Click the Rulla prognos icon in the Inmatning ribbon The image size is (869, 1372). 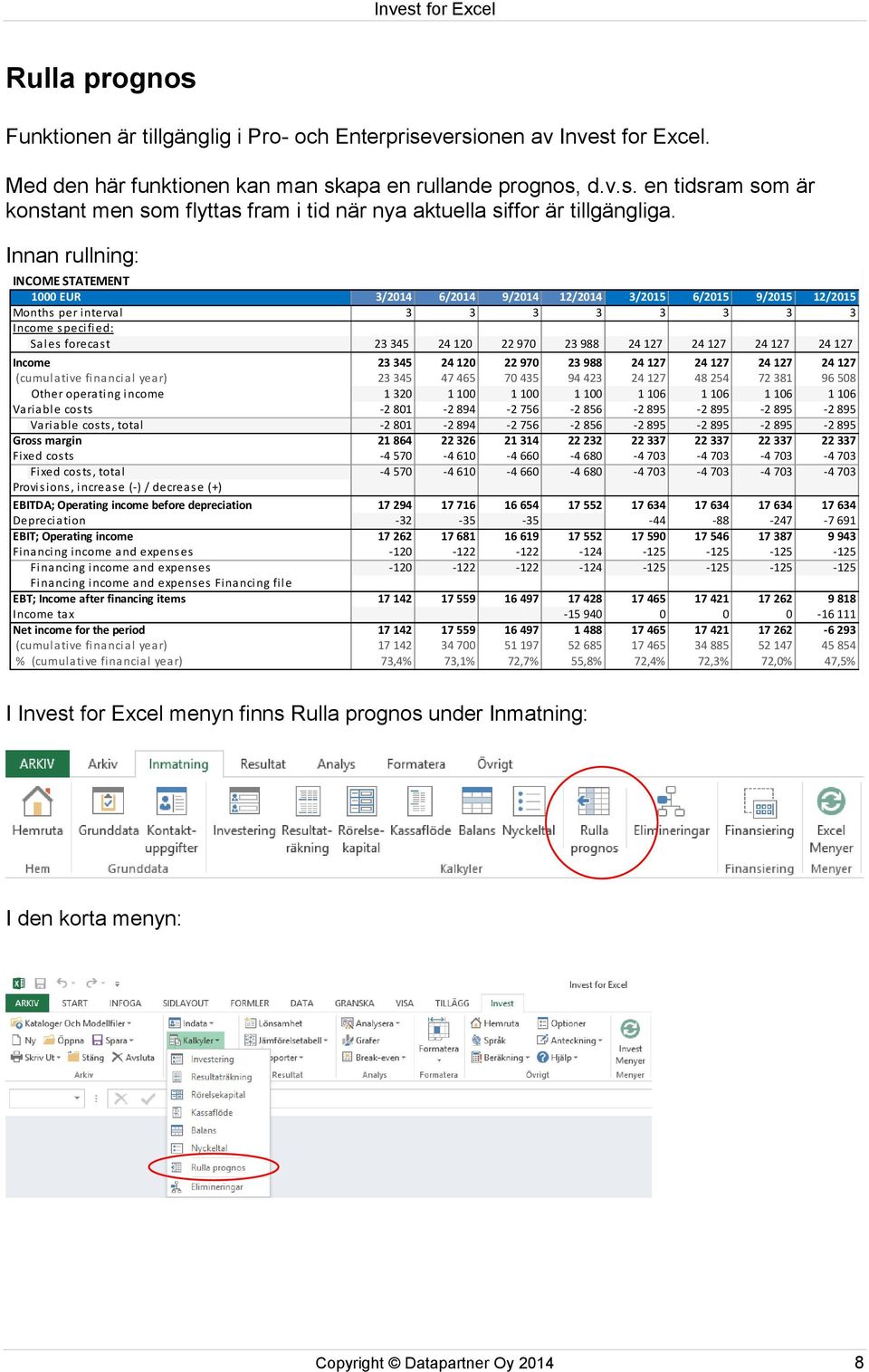pos(594,802)
